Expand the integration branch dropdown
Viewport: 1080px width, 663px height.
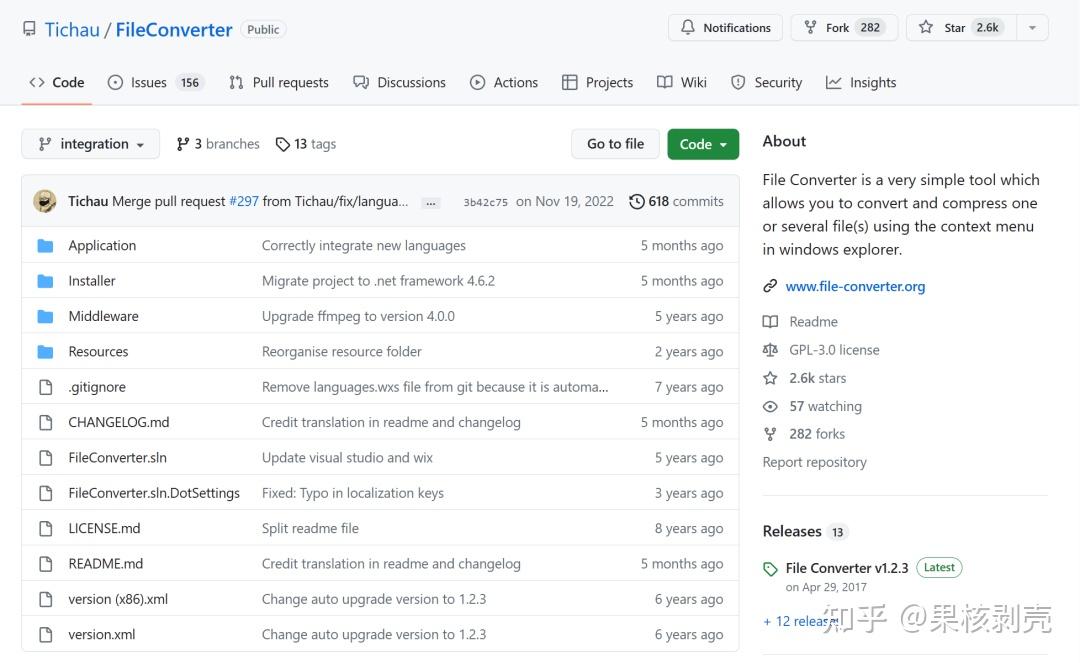coord(91,144)
